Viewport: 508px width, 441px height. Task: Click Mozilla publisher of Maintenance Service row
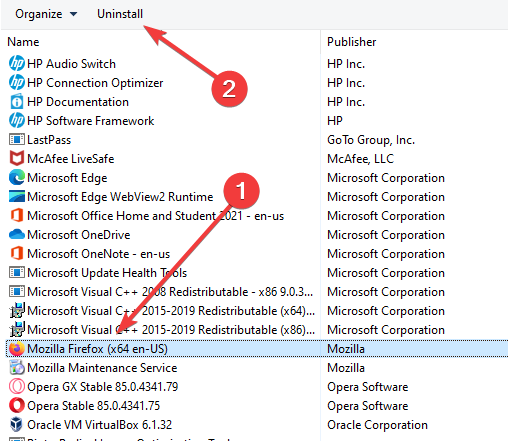[346, 368]
